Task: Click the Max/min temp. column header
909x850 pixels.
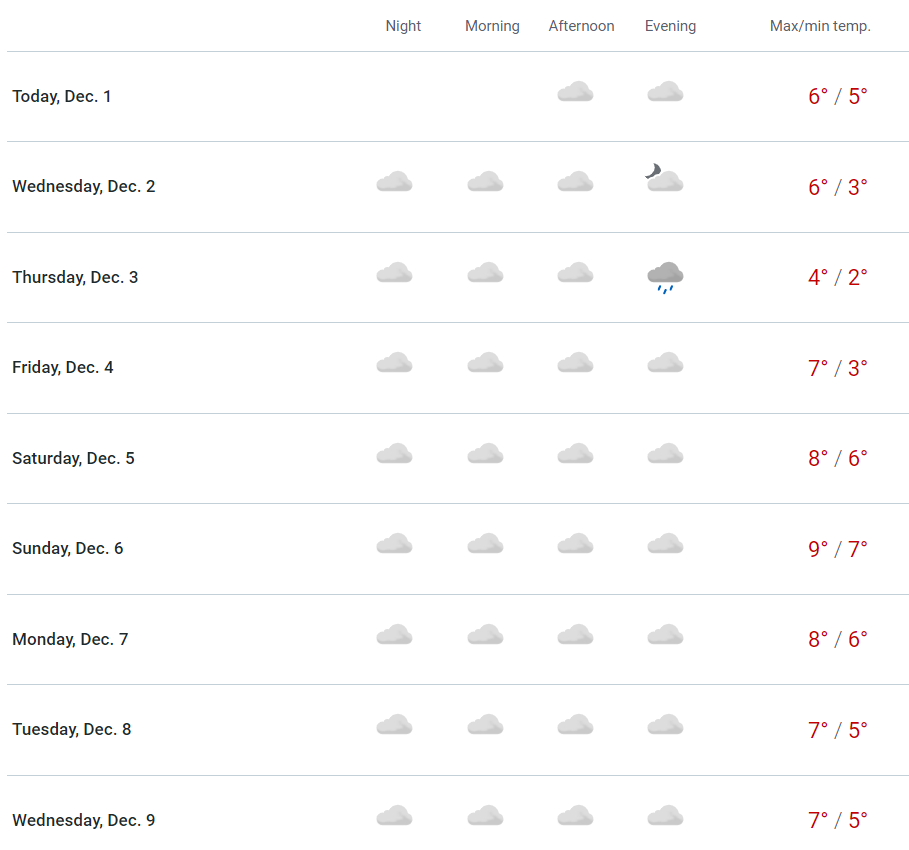Action: 820,26
